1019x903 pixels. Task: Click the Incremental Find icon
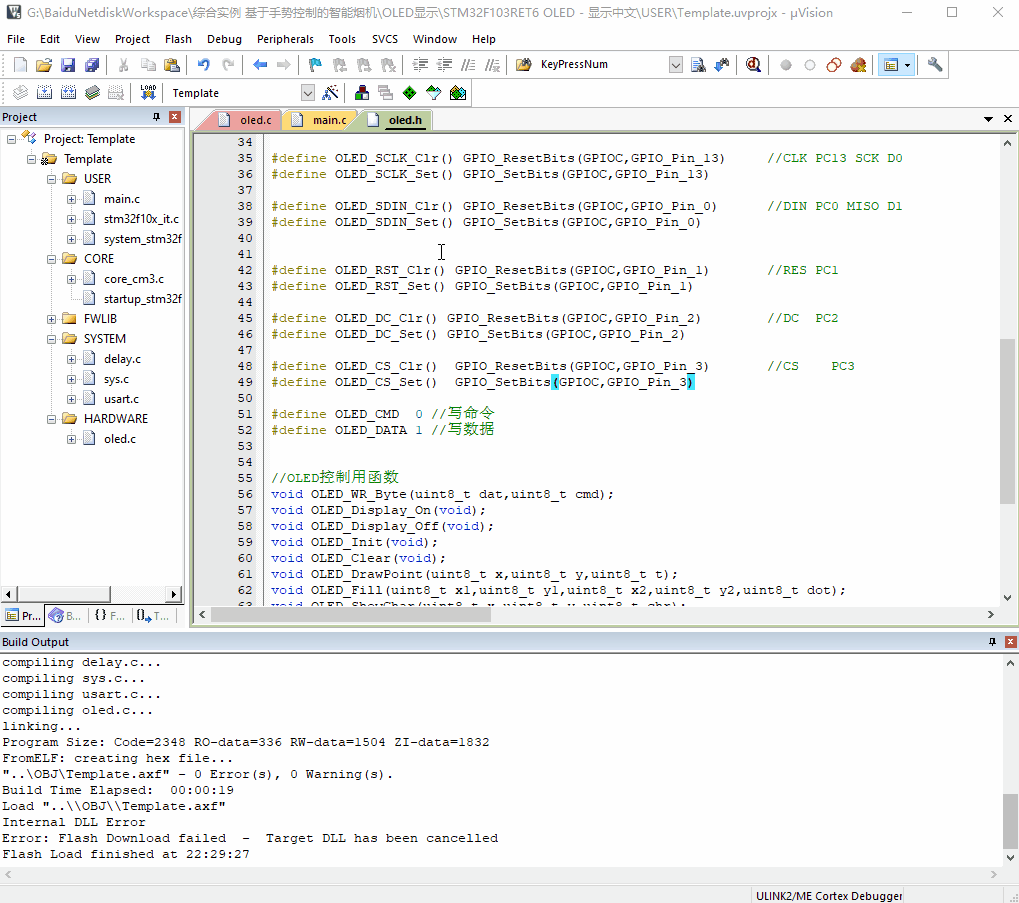click(722, 65)
